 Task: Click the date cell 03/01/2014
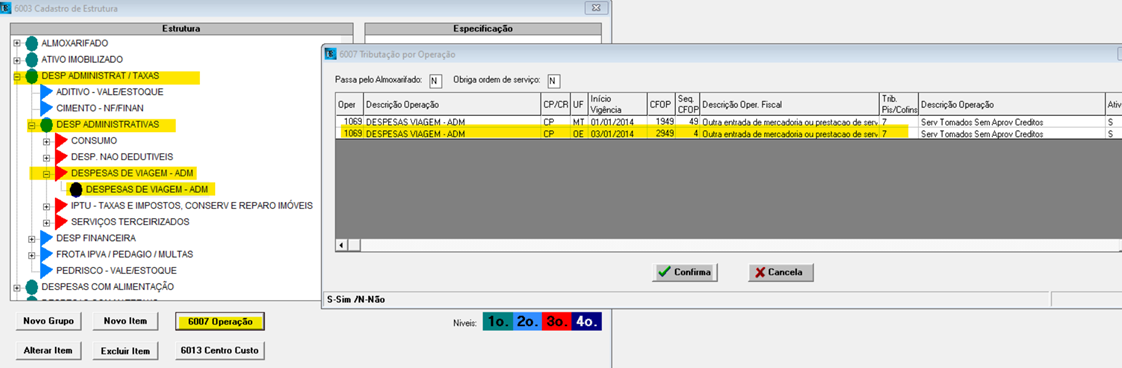pos(617,133)
